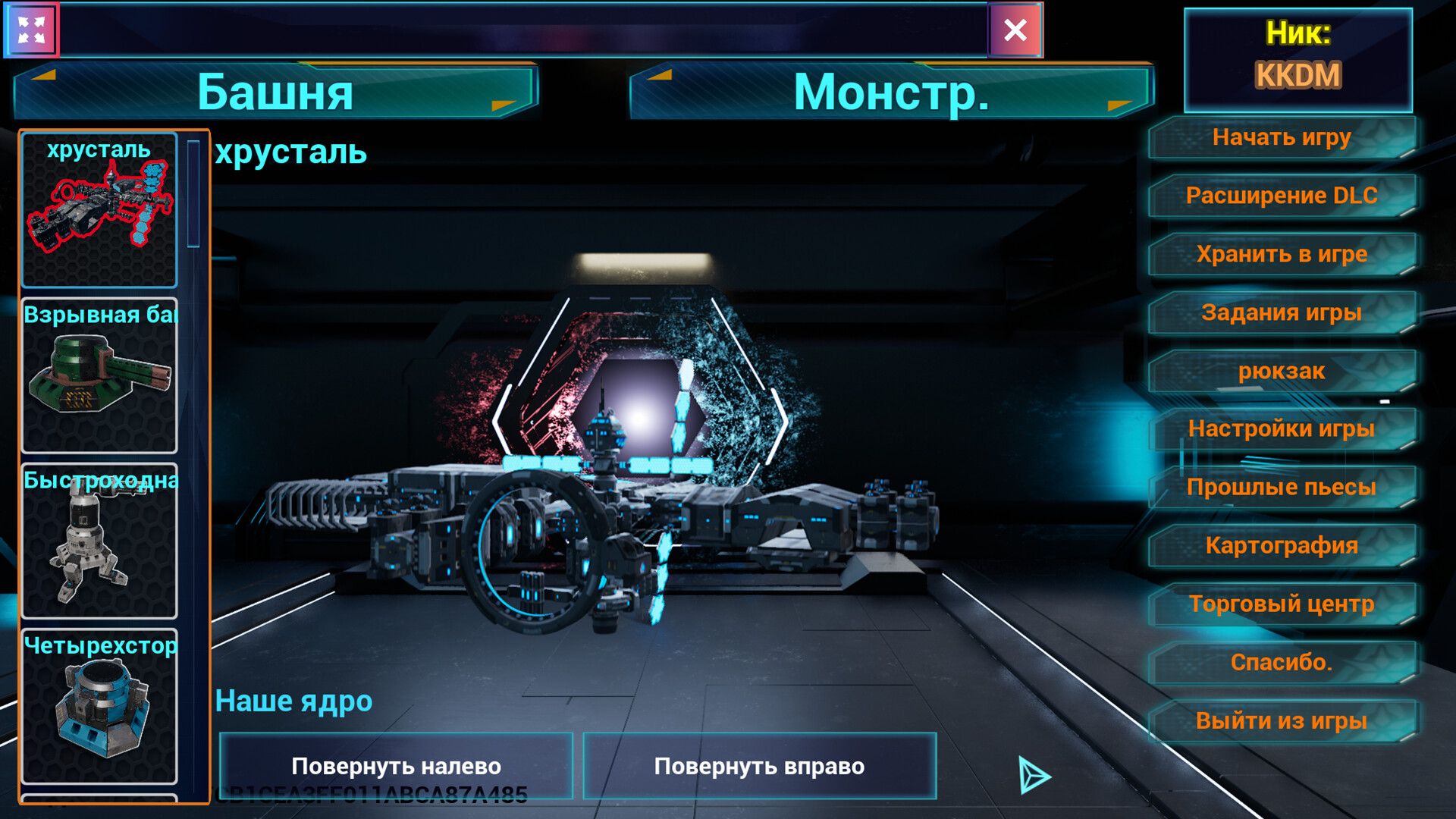This screenshot has height=819, width=1456.
Task: Open Расширение DLC menu item
Action: 1282,196
